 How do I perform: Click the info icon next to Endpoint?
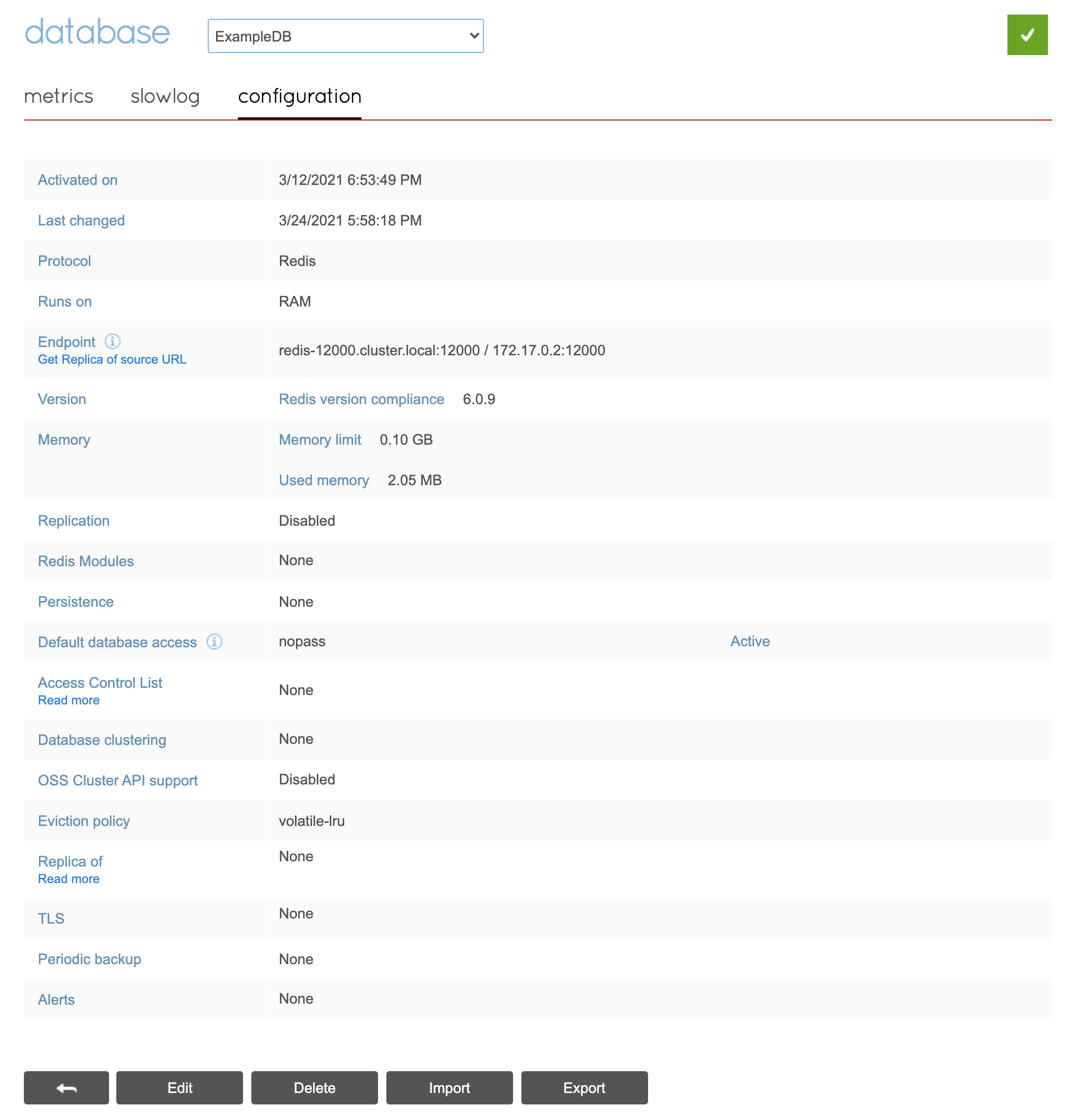coord(113,341)
